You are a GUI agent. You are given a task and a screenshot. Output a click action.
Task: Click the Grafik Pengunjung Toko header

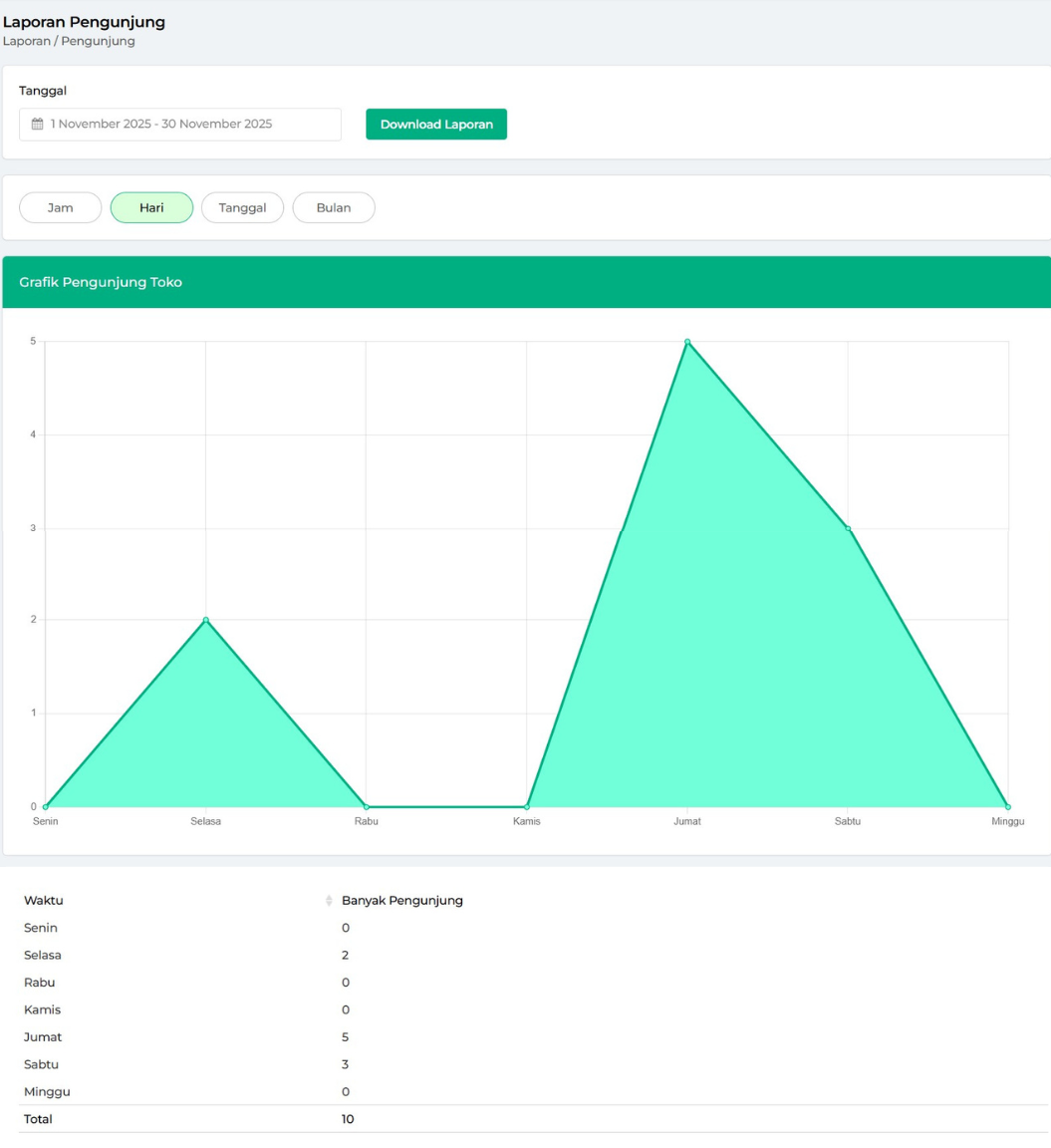[x=101, y=283]
